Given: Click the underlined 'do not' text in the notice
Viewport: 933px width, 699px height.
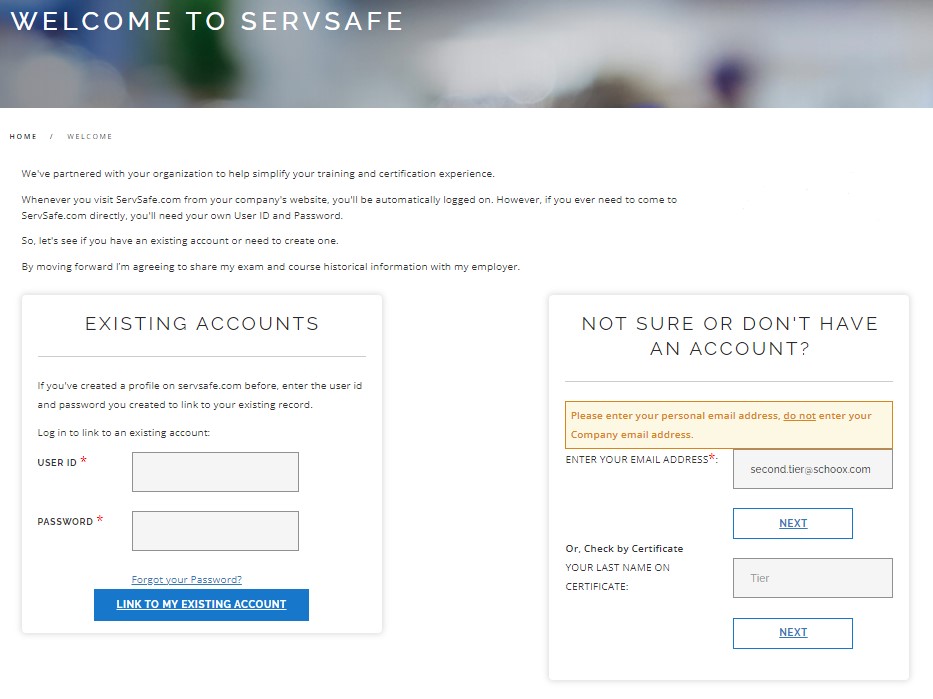Looking at the screenshot, I should (x=799, y=416).
